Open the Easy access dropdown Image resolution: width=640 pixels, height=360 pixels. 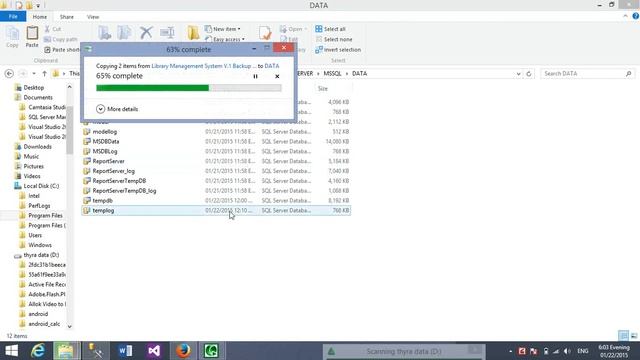point(225,39)
